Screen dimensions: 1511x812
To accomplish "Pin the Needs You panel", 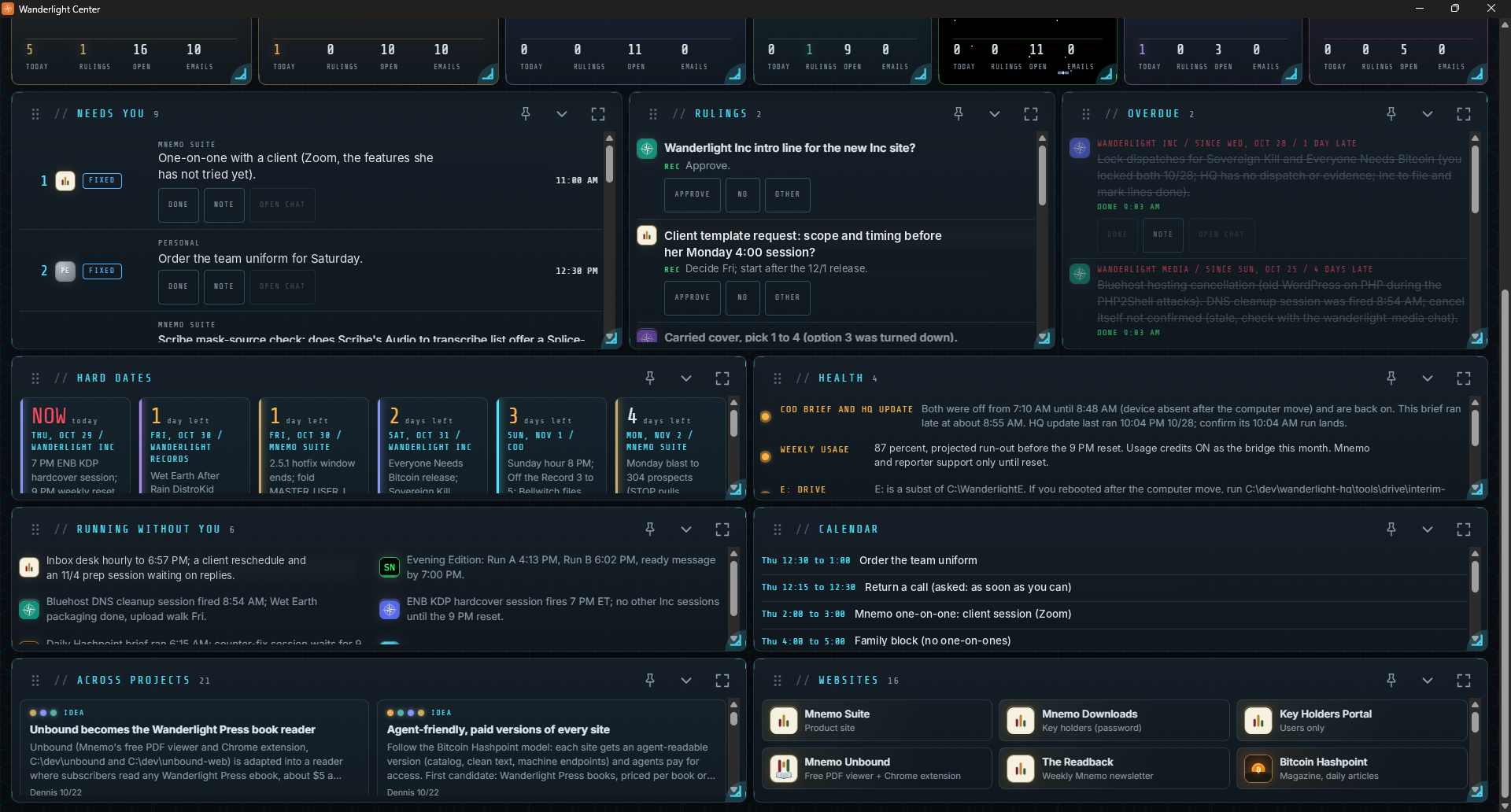I will pyautogui.click(x=526, y=114).
